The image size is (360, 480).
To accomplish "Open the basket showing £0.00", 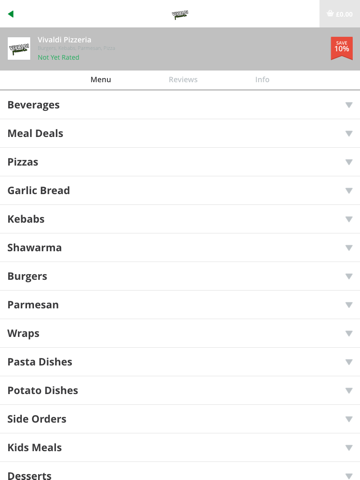I will point(340,14).
